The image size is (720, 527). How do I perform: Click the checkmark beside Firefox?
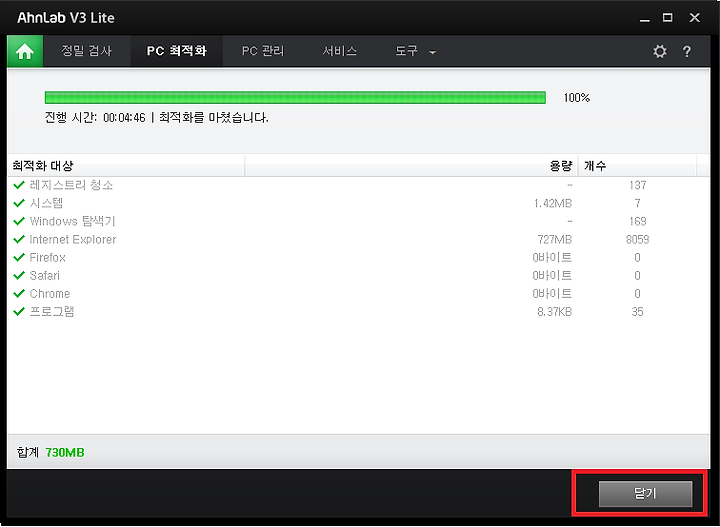point(19,257)
